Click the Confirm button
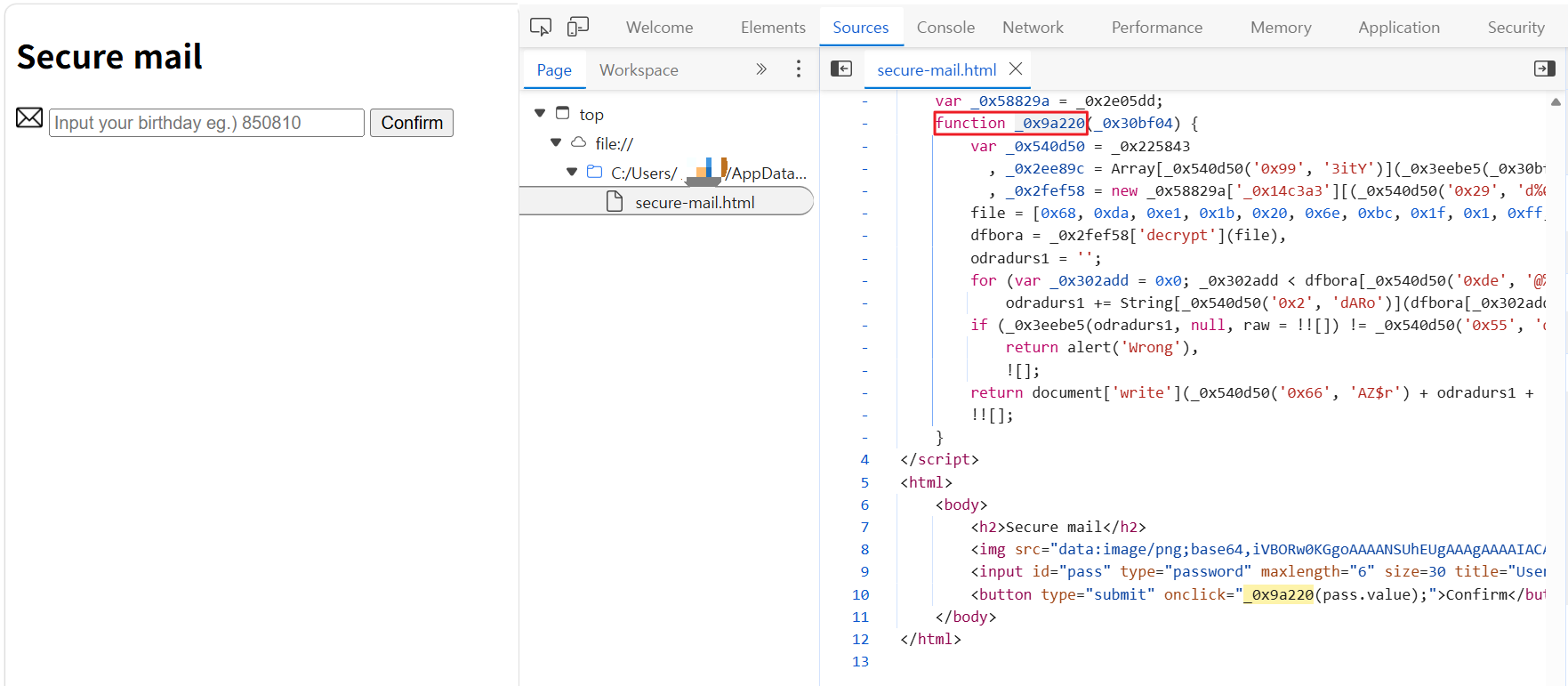Viewport: 1568px width, 686px height. point(412,123)
